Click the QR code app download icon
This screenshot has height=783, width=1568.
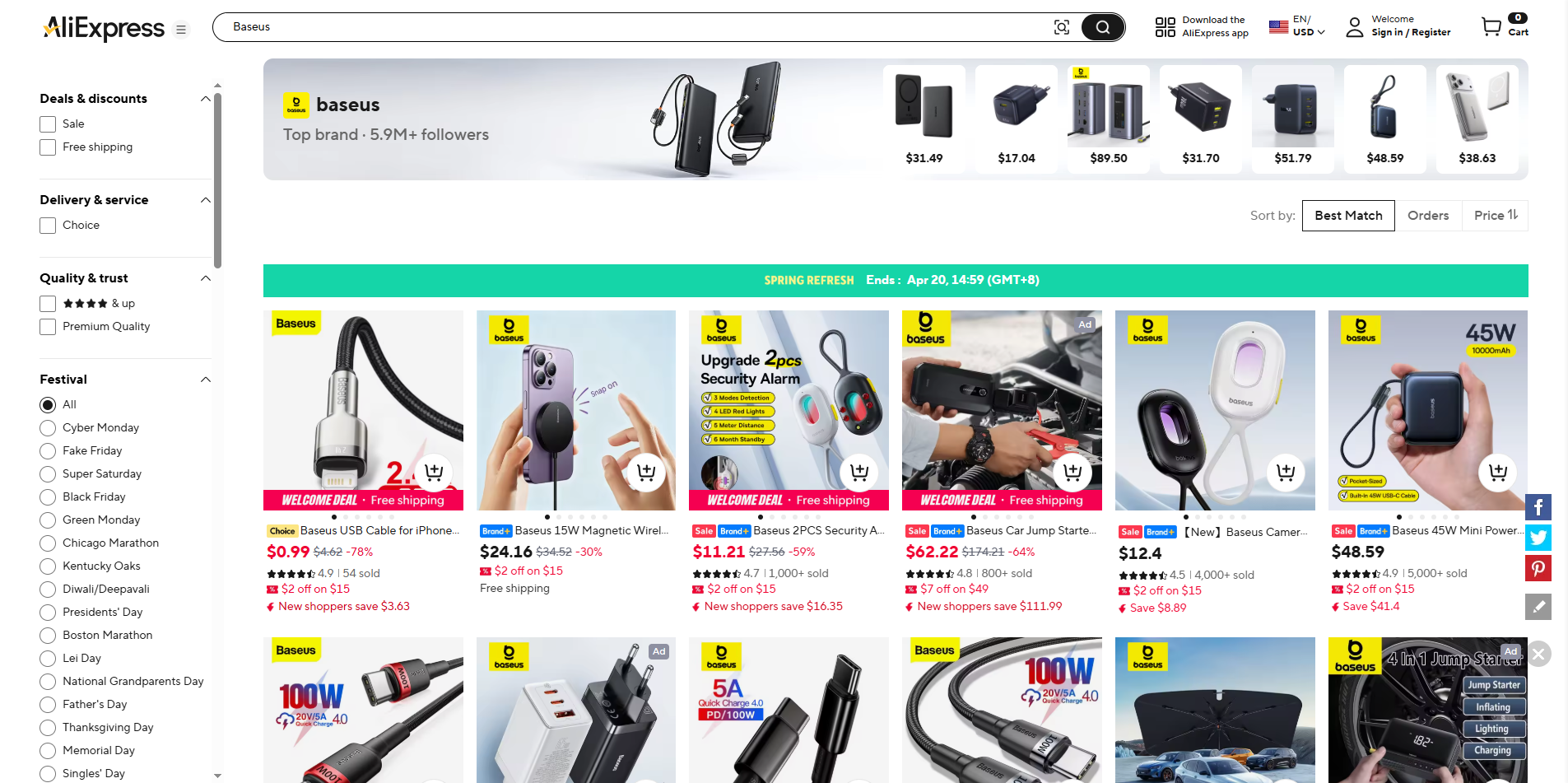point(1165,27)
